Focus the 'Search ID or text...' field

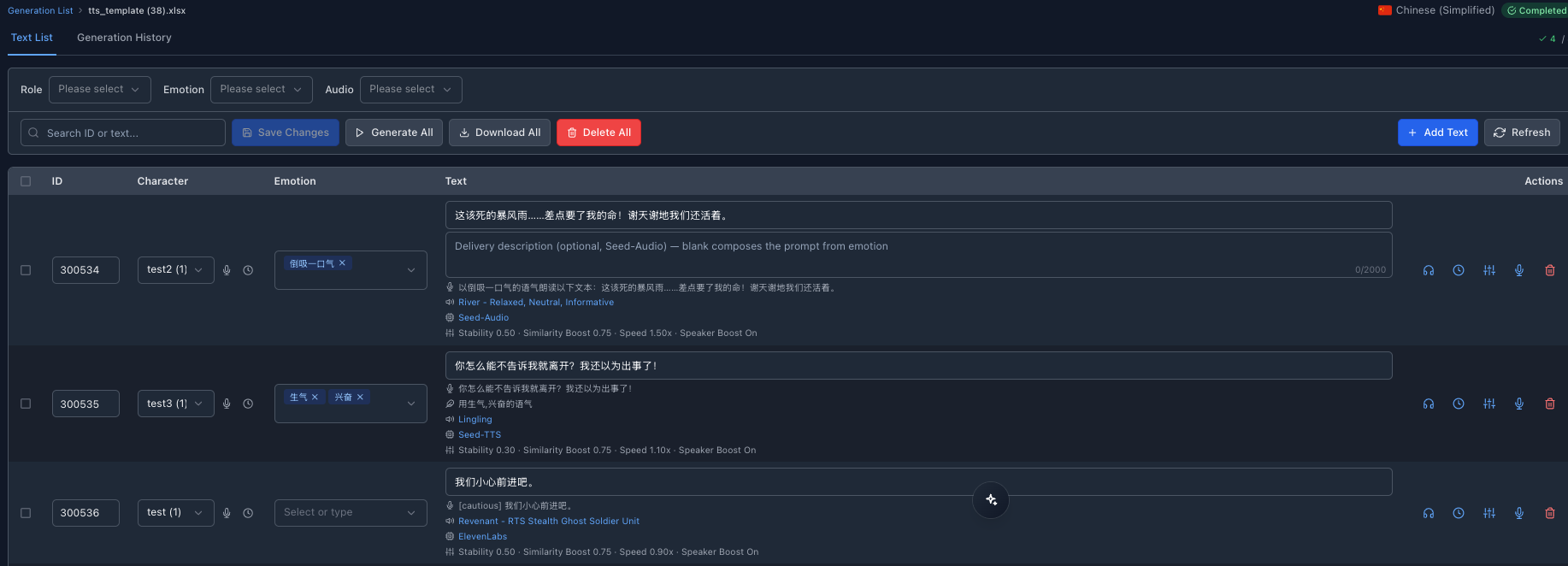pyautogui.click(x=123, y=133)
